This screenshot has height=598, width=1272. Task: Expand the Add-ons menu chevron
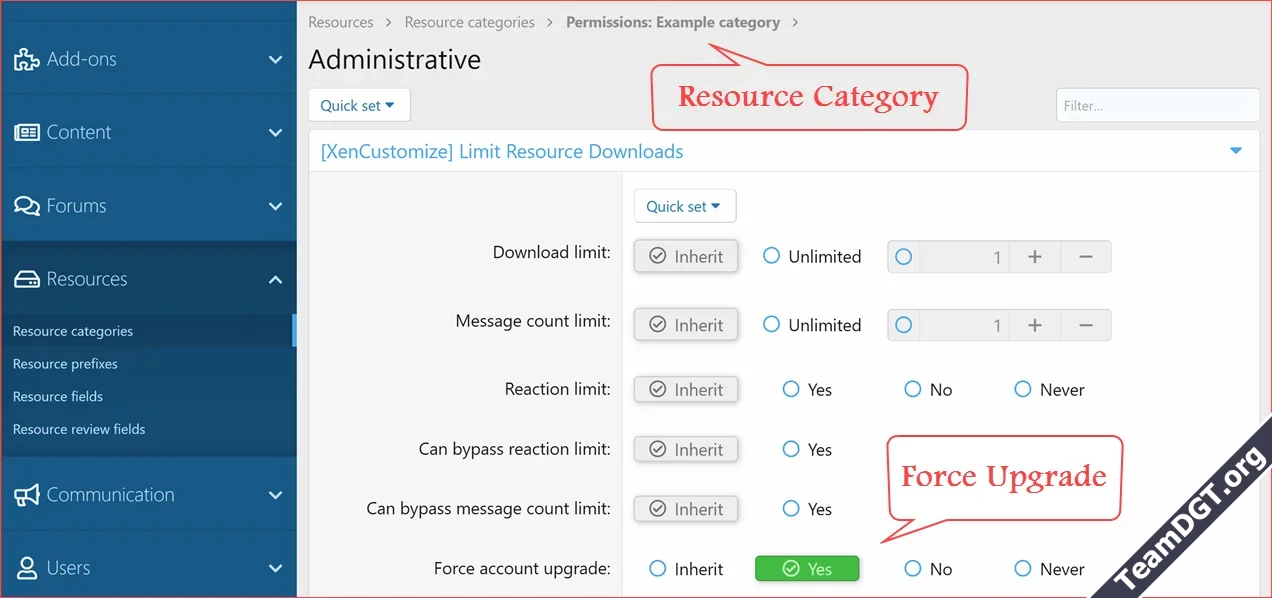click(275, 60)
